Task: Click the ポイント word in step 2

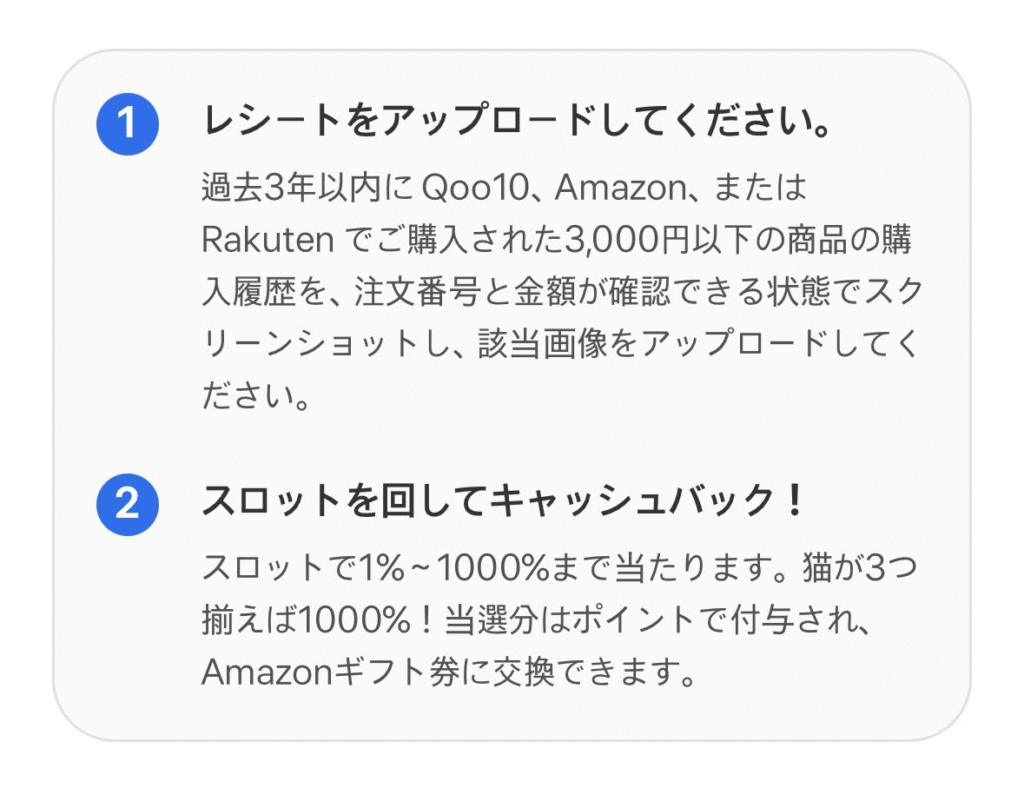Action: (633, 619)
